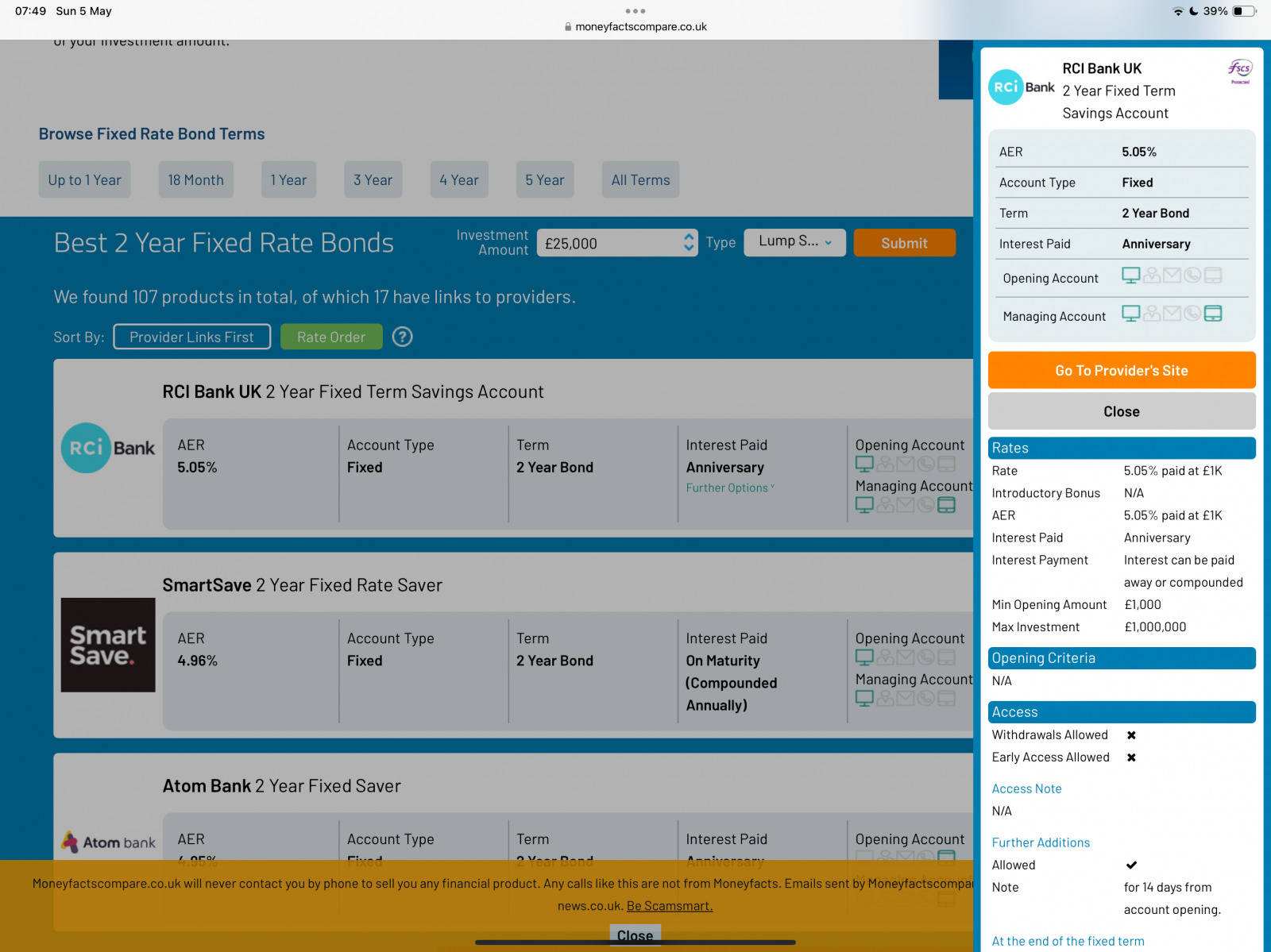Click SmartSave card telephone Opening Account icon
Viewport: 1271px width, 952px height.
pos(925,657)
